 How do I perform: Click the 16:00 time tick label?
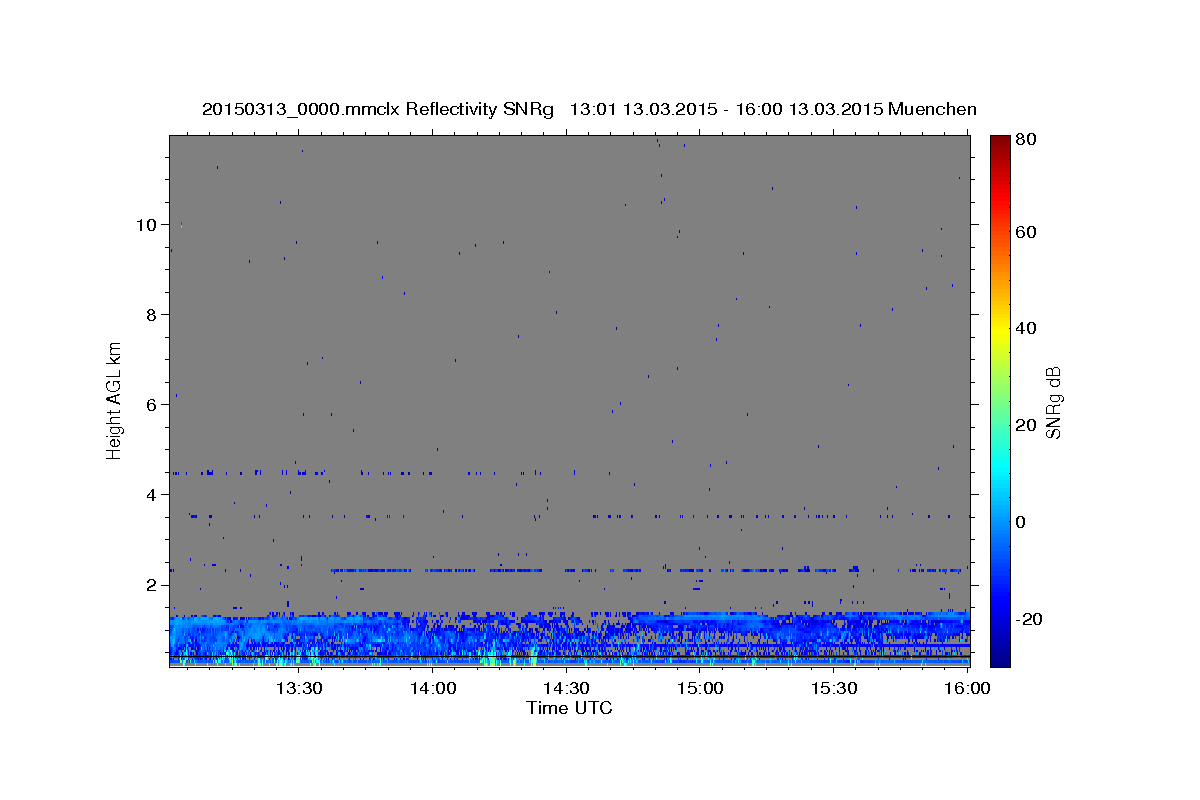coord(967,688)
